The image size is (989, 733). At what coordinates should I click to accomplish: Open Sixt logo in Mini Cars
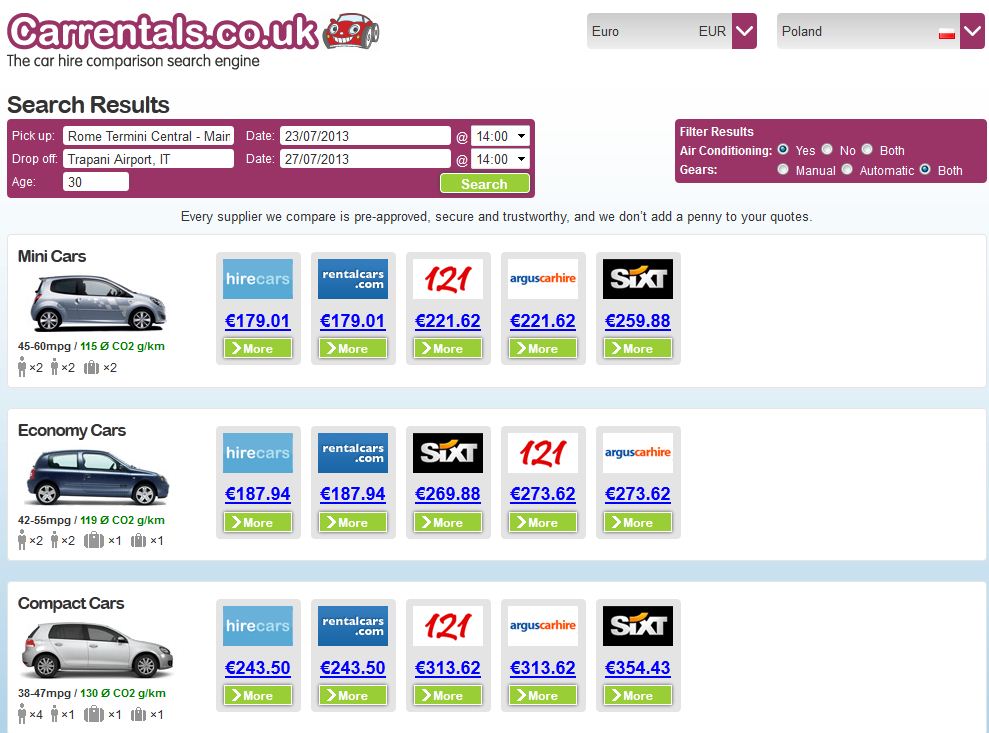(638, 279)
